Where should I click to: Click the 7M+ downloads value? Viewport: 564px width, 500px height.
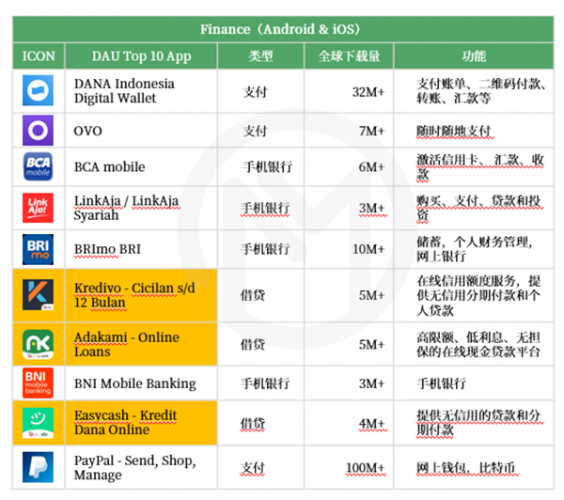(372, 131)
